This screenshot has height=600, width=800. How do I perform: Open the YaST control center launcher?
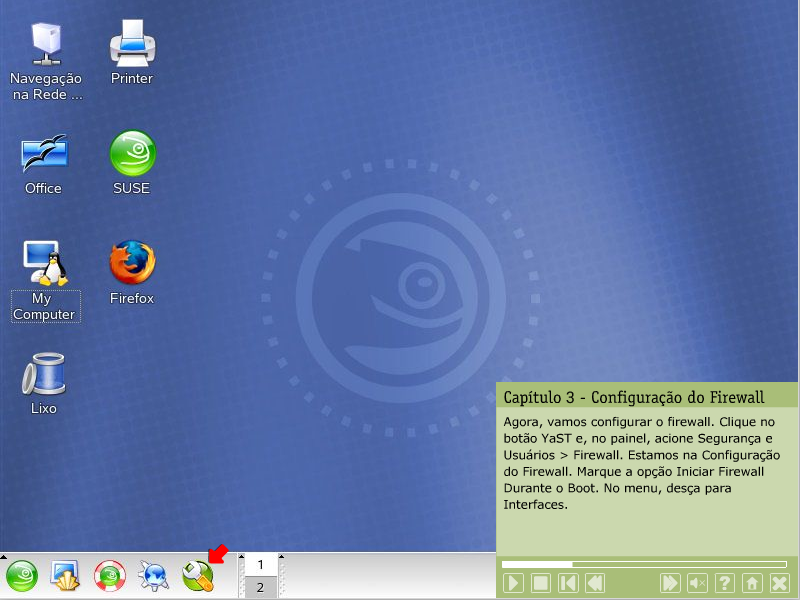click(198, 576)
